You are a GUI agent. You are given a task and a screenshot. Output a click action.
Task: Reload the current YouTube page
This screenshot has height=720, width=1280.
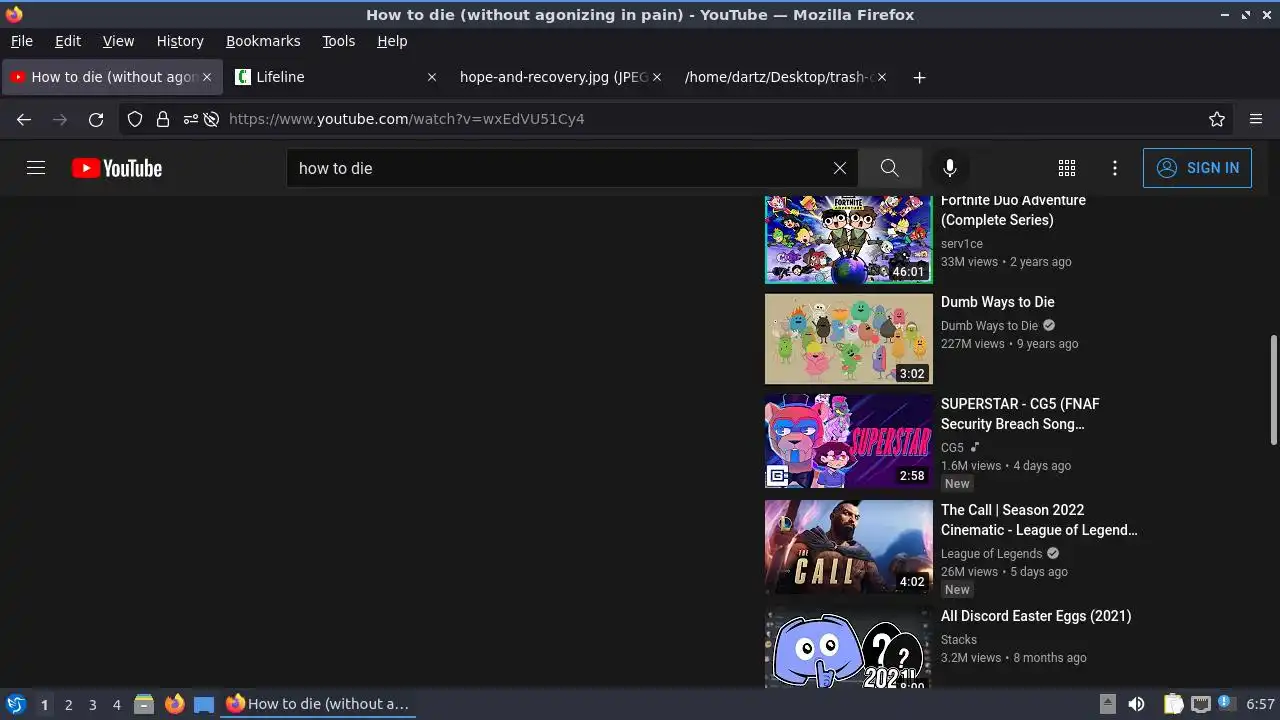96,119
